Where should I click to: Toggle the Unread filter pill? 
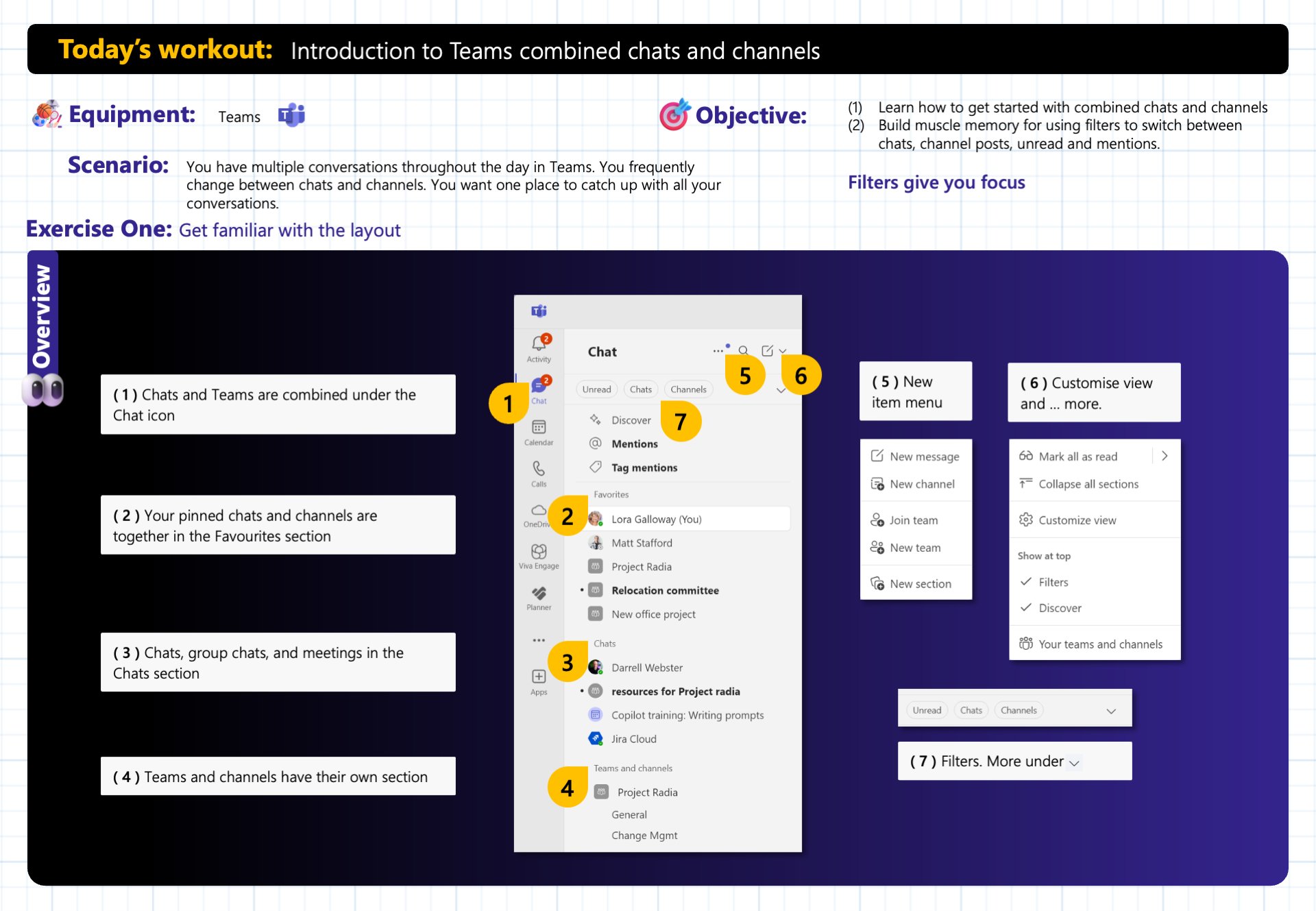click(x=596, y=389)
